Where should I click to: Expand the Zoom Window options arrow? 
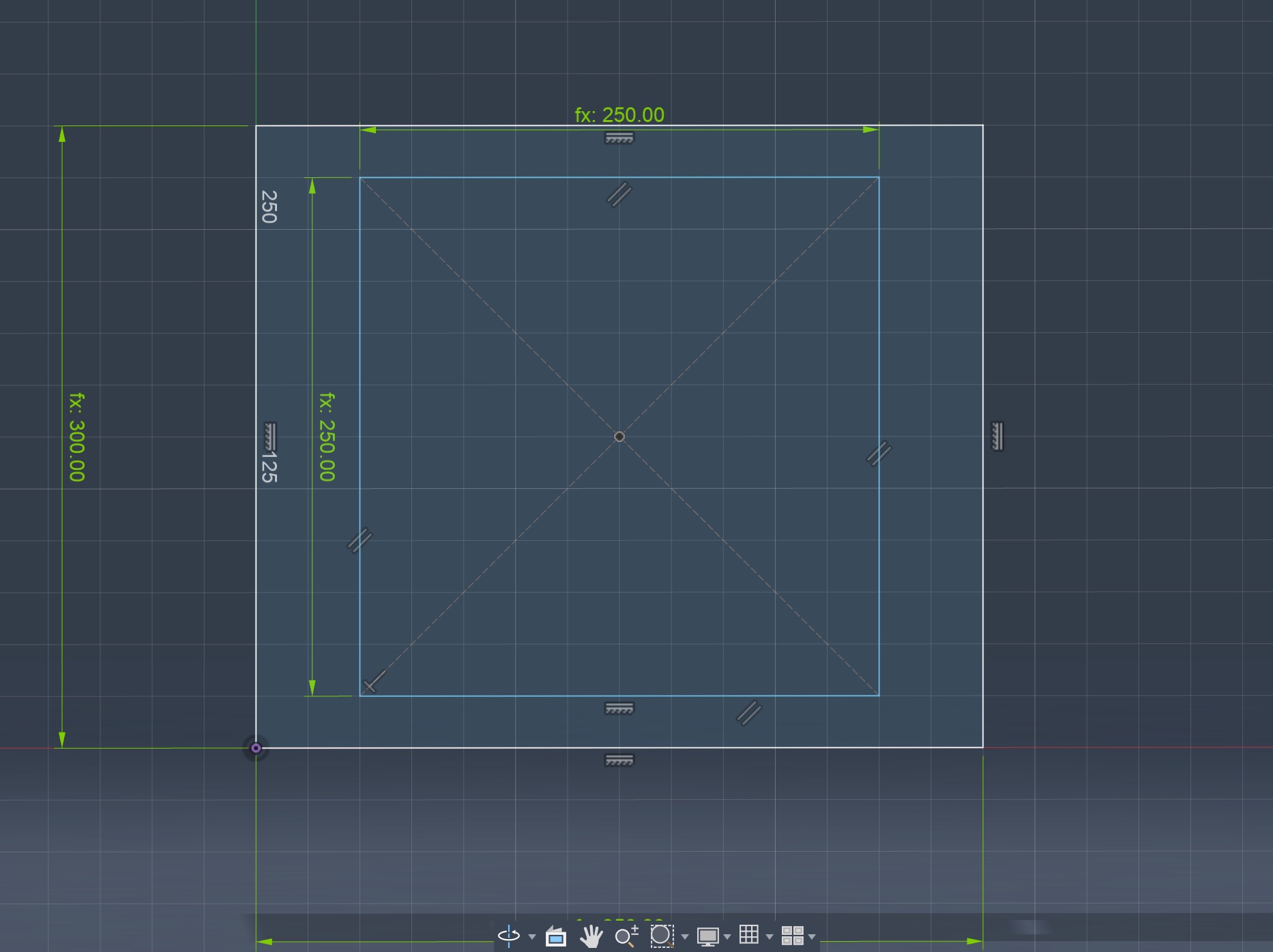pyautogui.click(x=685, y=937)
